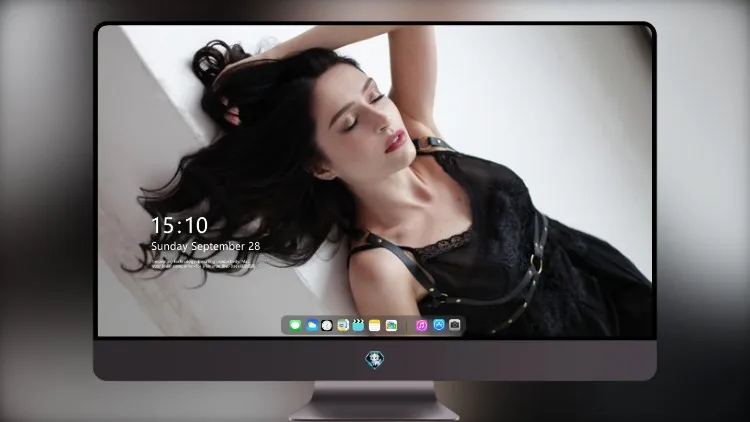The height and width of the screenshot is (422, 750).
Task: Click the 15:10 clock widget
Action: click(179, 225)
